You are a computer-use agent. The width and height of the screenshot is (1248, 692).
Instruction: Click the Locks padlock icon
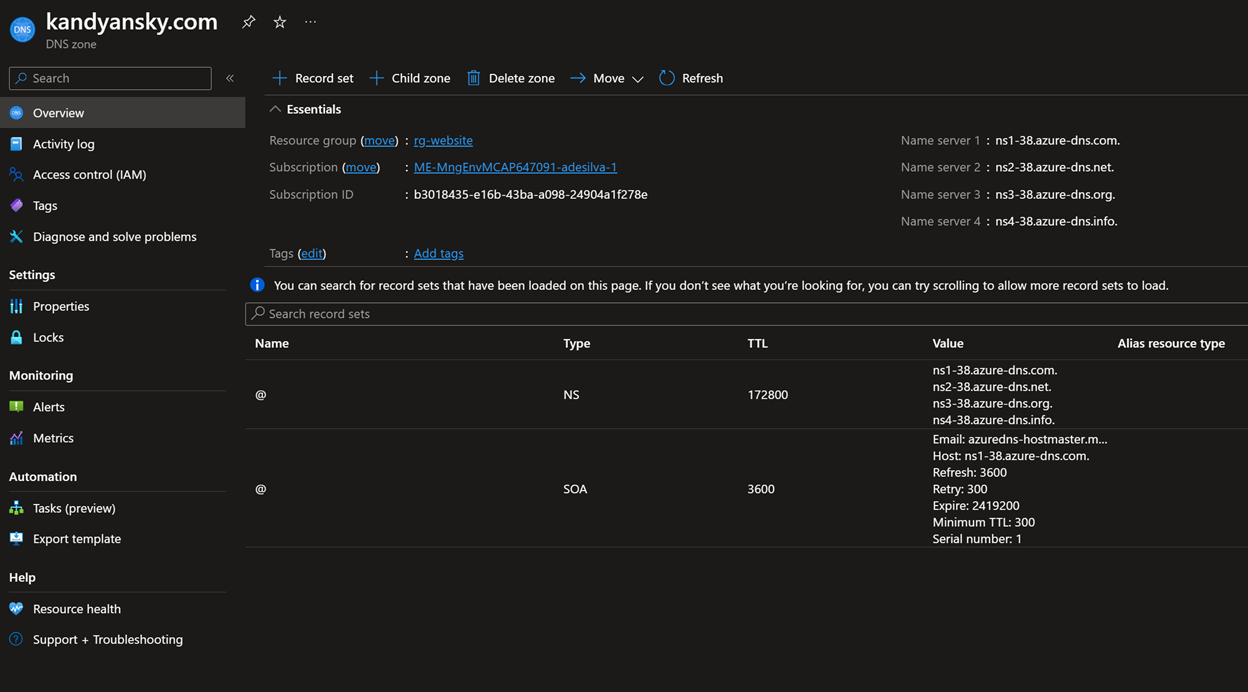[16, 337]
